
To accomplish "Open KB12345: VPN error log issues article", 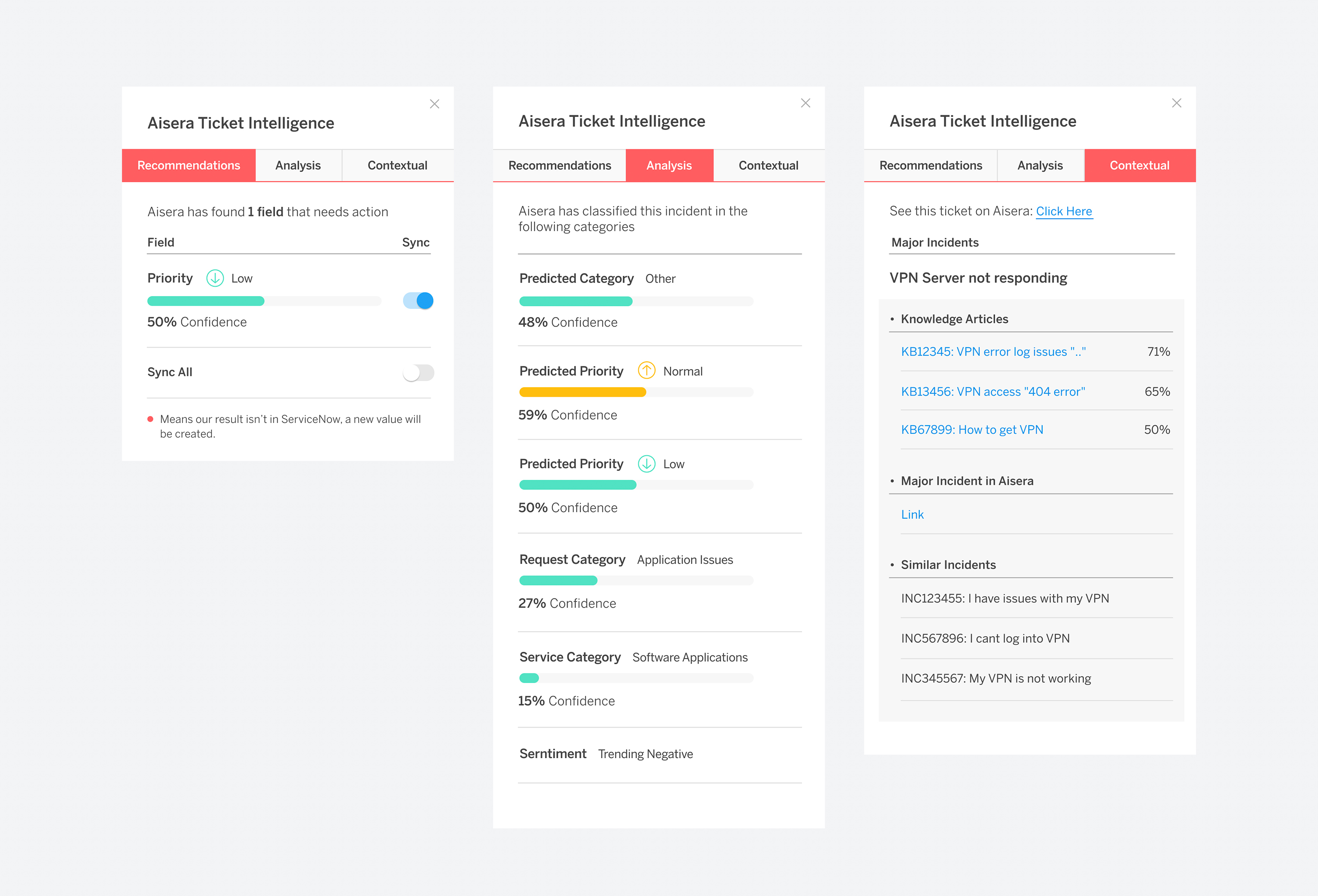I will (x=993, y=352).
